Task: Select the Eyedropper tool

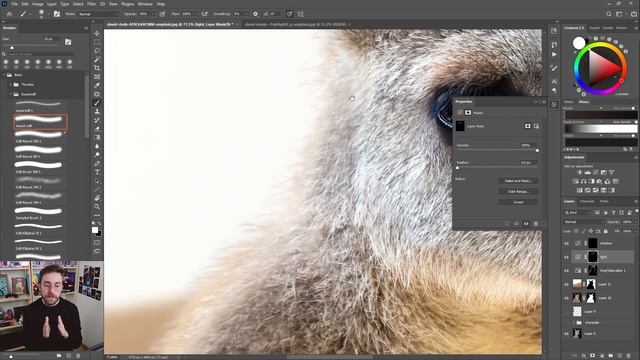Action: point(97,85)
